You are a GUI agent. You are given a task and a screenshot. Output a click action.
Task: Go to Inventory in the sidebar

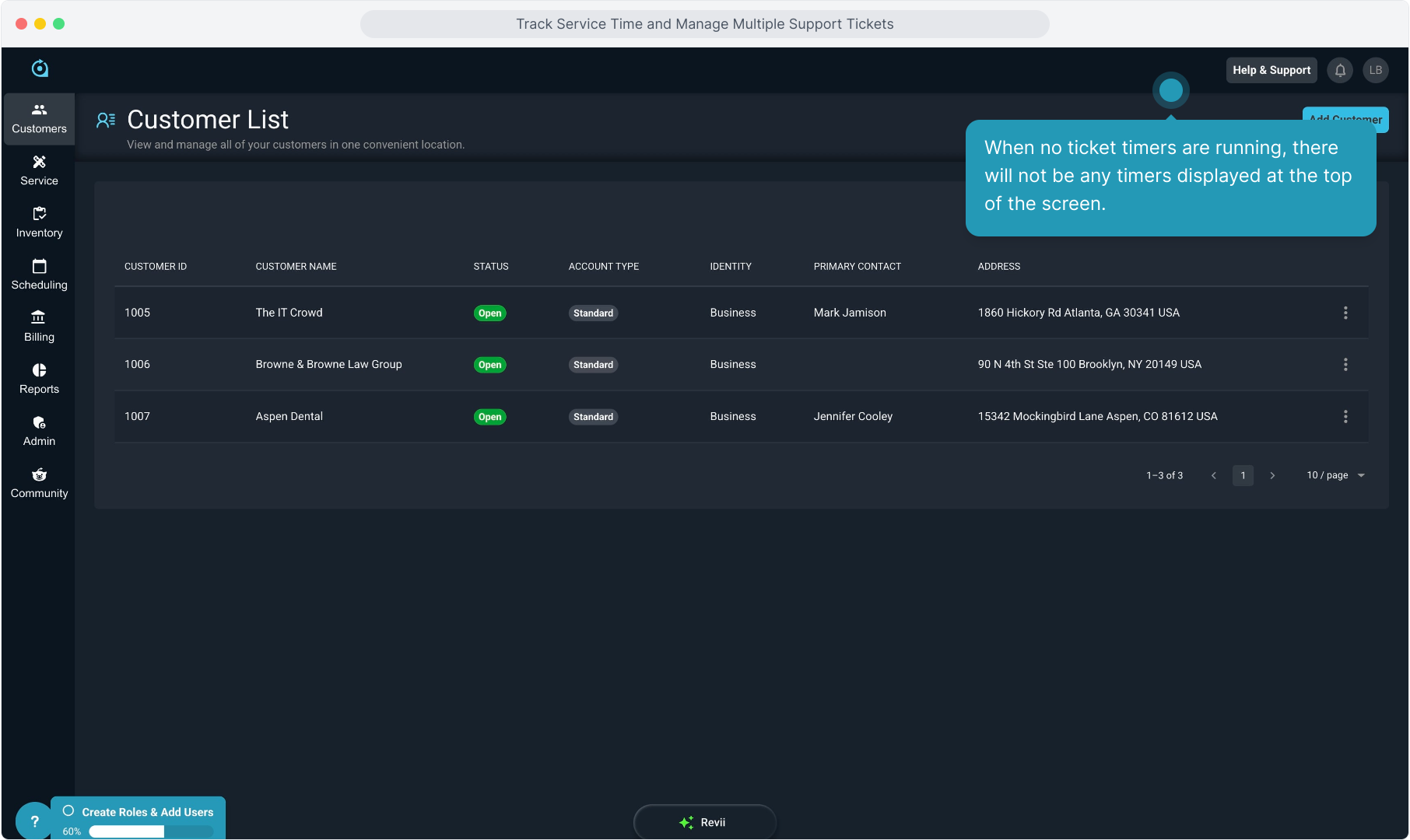click(x=39, y=222)
